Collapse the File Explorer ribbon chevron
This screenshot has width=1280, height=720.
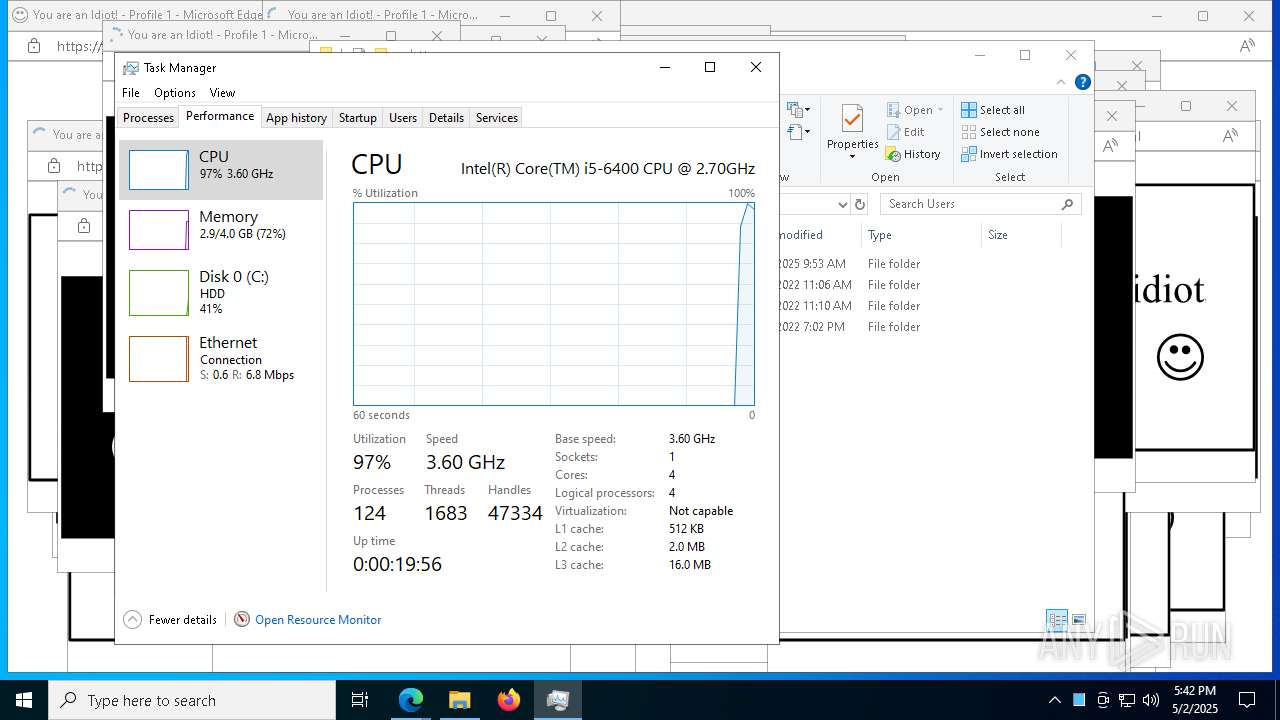pyautogui.click(x=1062, y=82)
